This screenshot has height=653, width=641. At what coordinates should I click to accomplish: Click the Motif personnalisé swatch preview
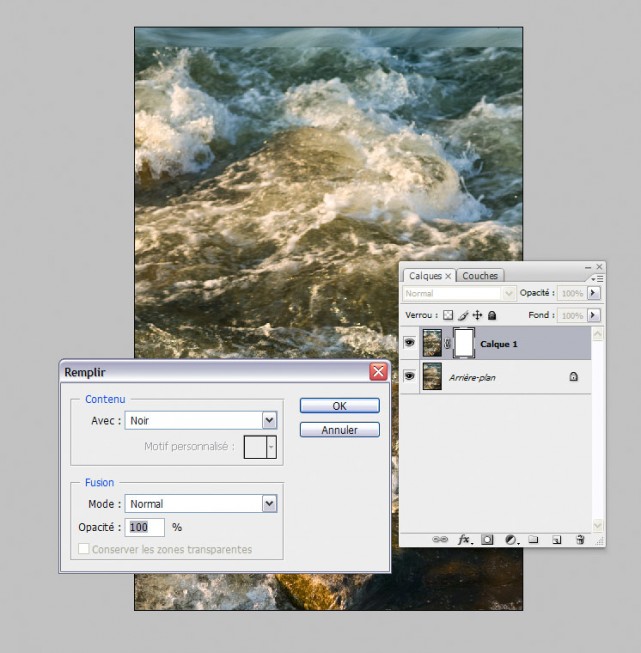tap(255, 447)
